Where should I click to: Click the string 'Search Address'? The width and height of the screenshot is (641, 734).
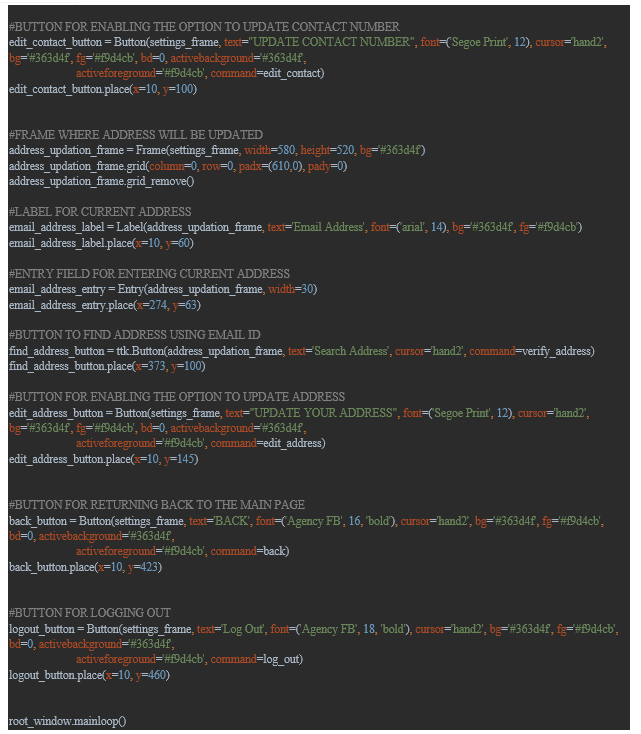351,351
